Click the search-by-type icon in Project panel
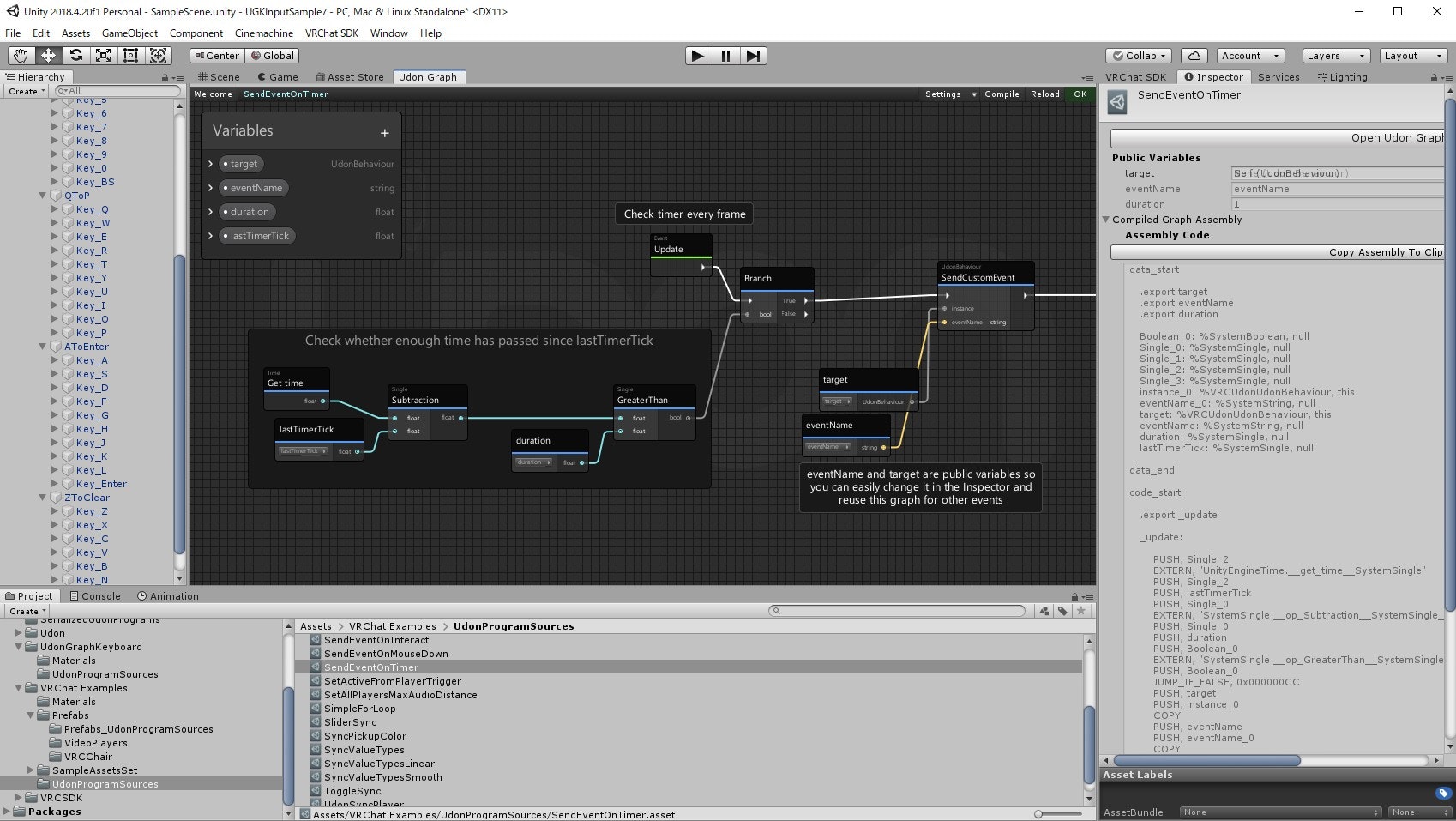Image resolution: width=1456 pixels, height=821 pixels. [1044, 611]
